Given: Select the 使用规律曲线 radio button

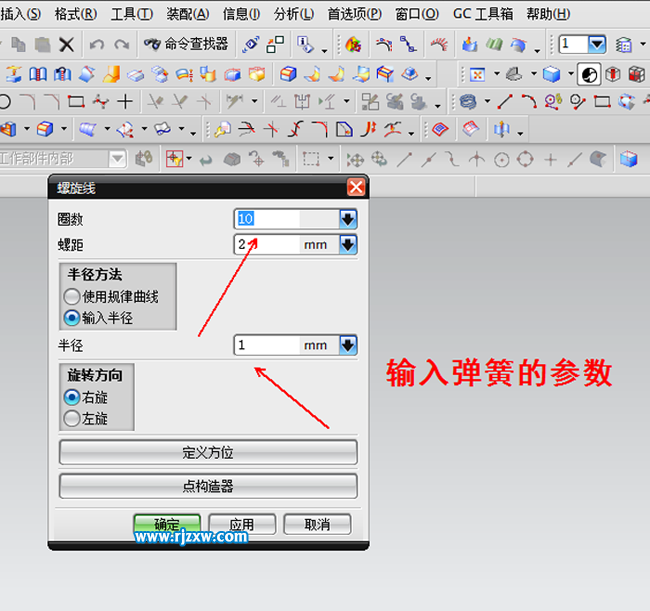Looking at the screenshot, I should (72, 296).
